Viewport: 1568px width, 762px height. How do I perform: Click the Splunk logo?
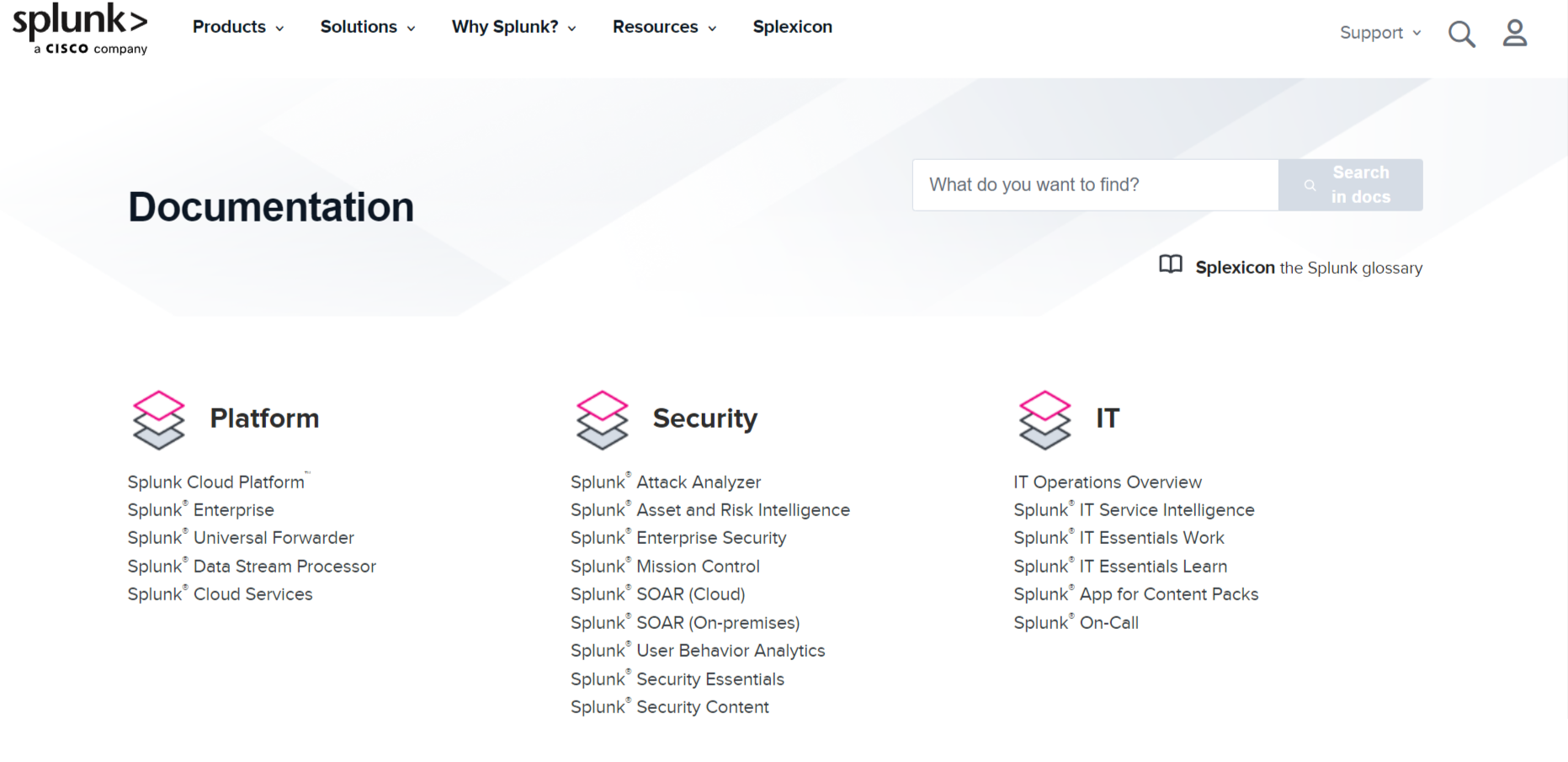80,29
